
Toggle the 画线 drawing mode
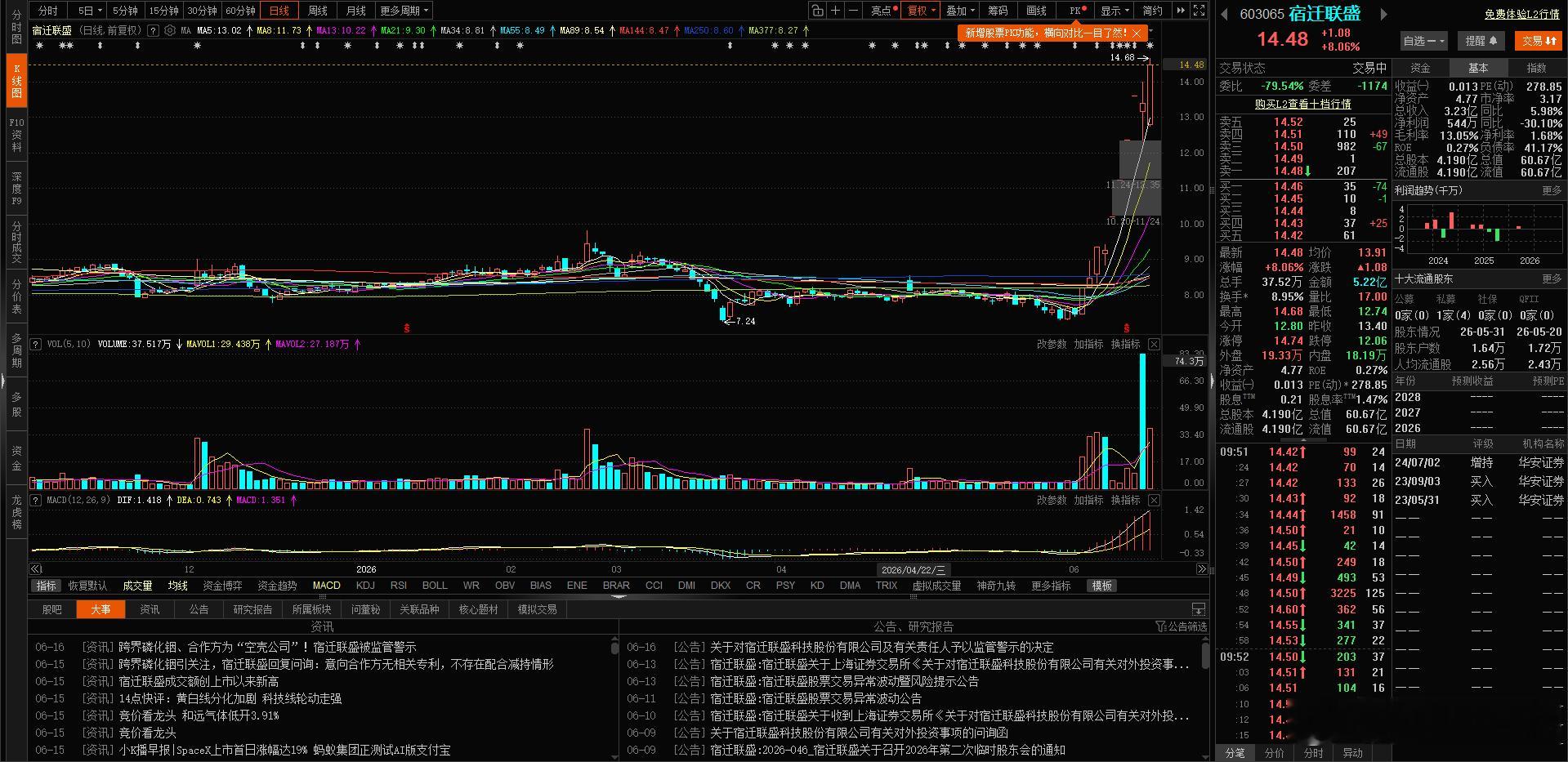point(1036,11)
